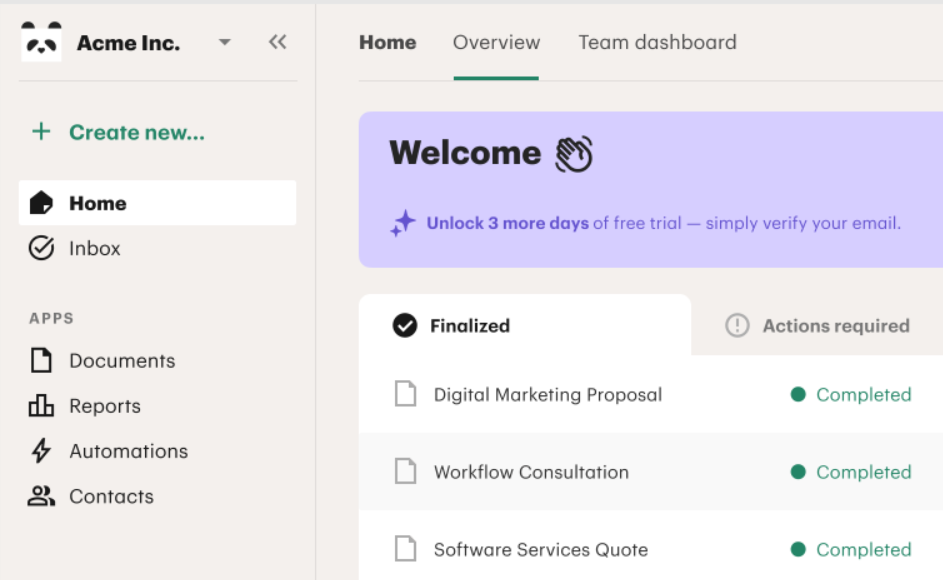Open the Digital Marketing Proposal document
Screen dimensions: 943x580
(547, 394)
